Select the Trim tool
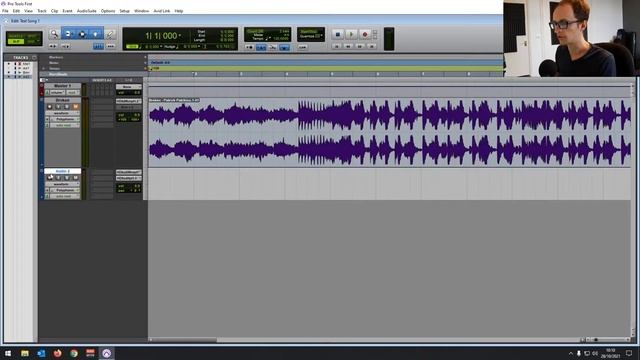The width and height of the screenshot is (640, 360). 68,34
